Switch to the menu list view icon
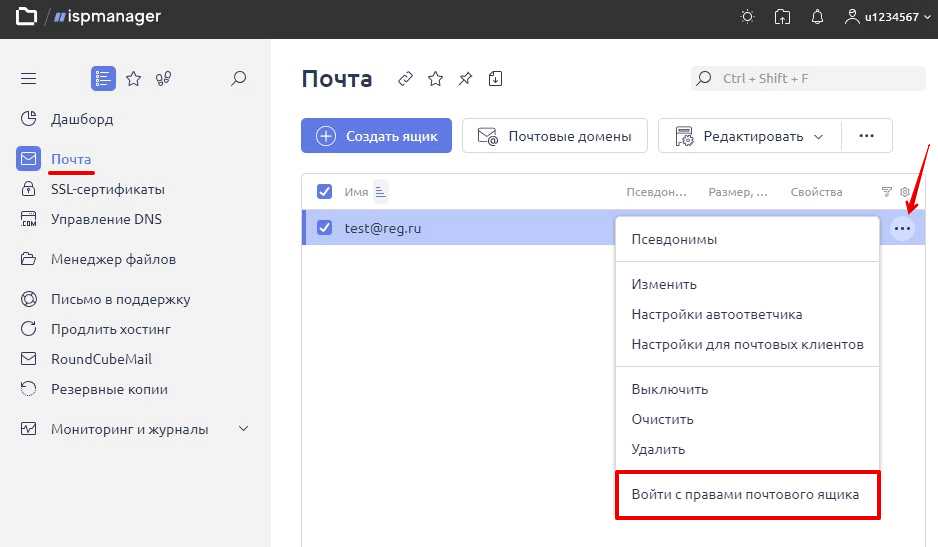This screenshot has width=938, height=547. tap(103, 78)
